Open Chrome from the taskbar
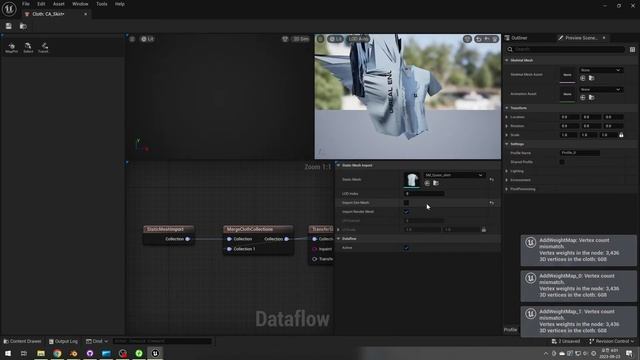This screenshot has width=640, height=360. coord(57,353)
